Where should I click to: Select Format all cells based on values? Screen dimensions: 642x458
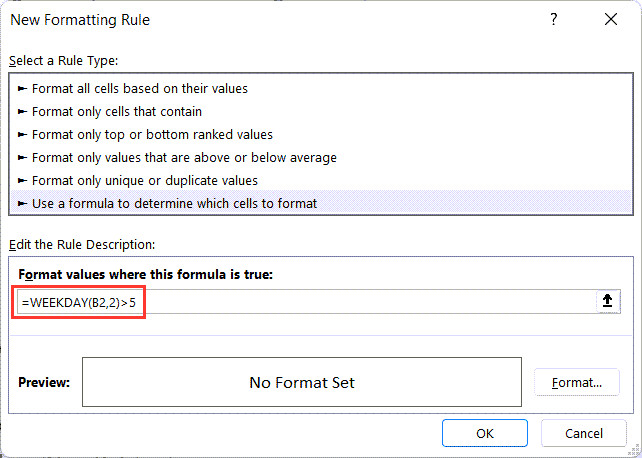[x=139, y=88]
